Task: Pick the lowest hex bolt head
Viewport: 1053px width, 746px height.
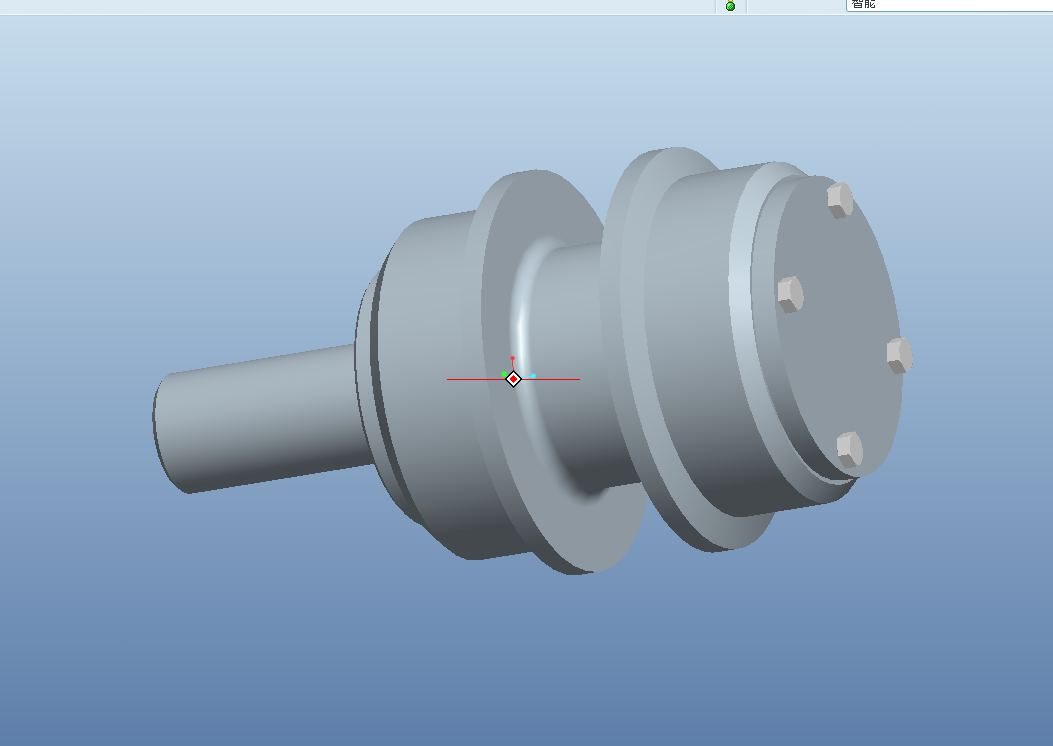Action: [x=850, y=449]
